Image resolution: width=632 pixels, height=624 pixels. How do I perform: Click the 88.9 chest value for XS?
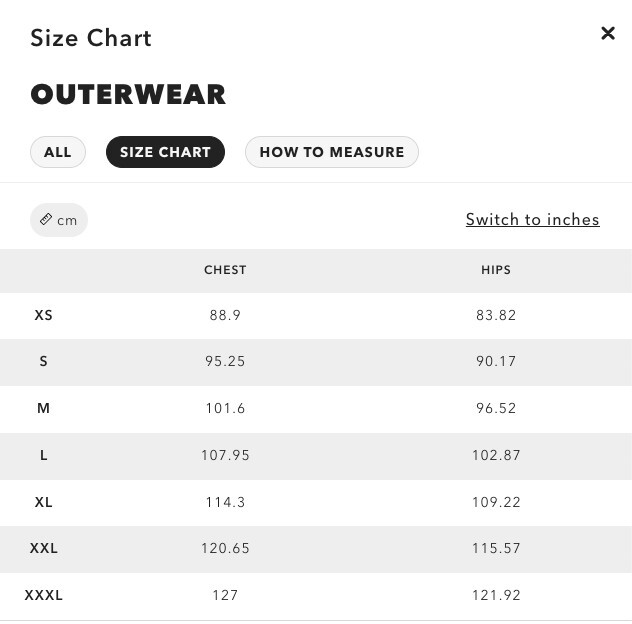pyautogui.click(x=225, y=315)
